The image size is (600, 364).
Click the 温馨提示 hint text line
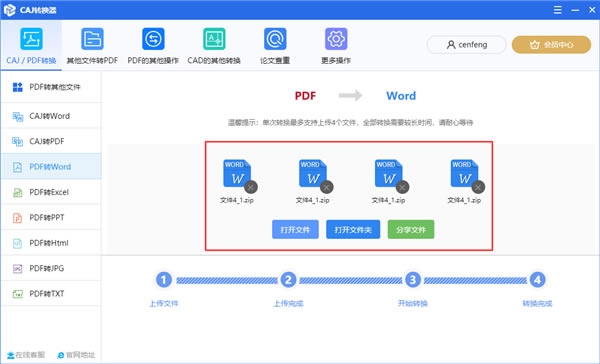pos(351,122)
